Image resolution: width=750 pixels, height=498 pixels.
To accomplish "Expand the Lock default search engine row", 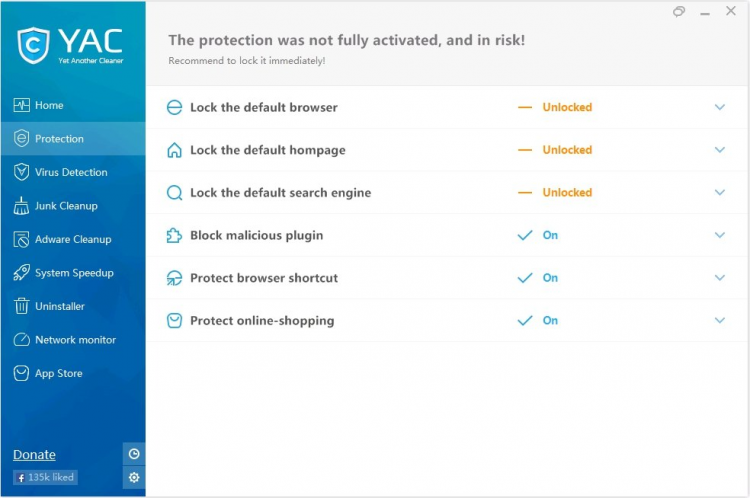I will coord(719,193).
